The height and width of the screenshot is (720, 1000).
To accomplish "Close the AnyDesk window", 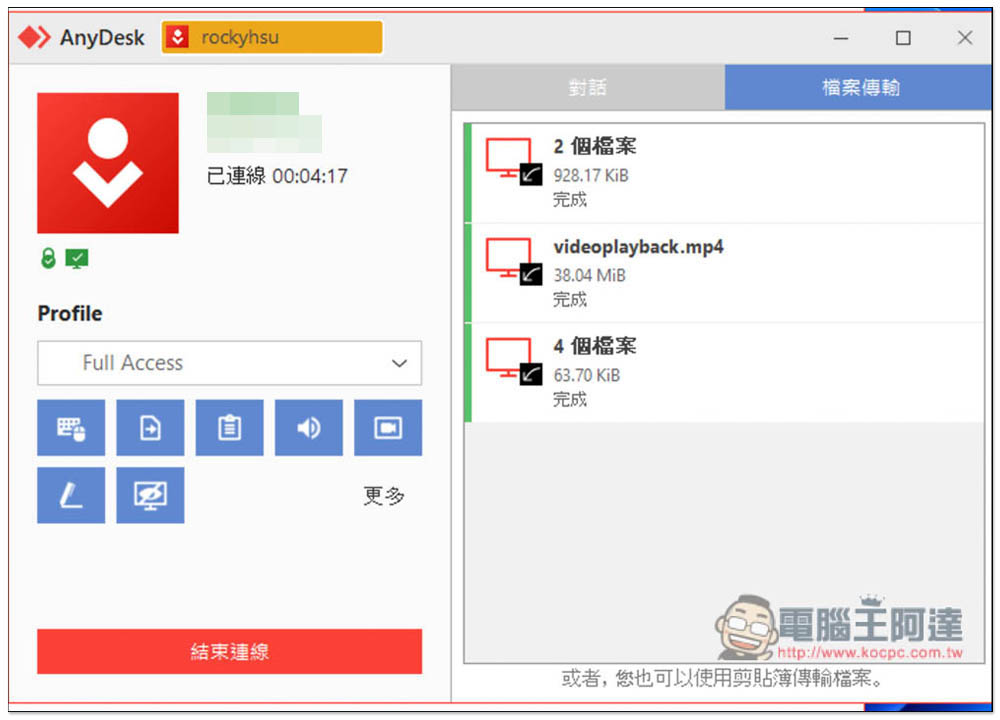I will pos(965,38).
